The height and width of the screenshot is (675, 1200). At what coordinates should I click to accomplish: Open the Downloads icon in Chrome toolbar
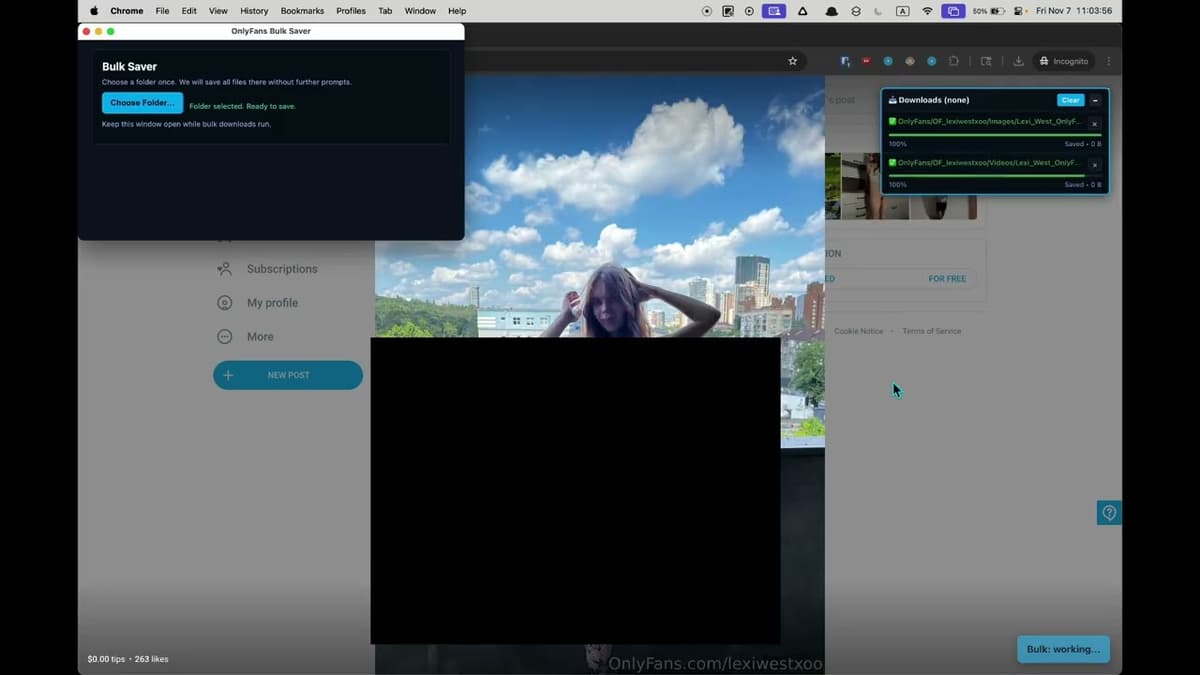pyautogui.click(x=1019, y=61)
